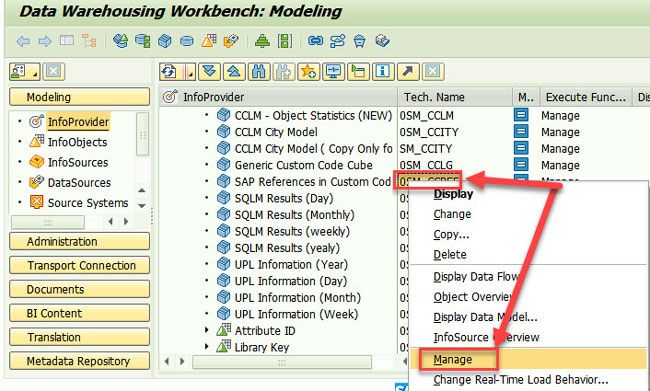Screen dimensions: 650x391
Task: Click the blue Information i button
Action: (383, 72)
